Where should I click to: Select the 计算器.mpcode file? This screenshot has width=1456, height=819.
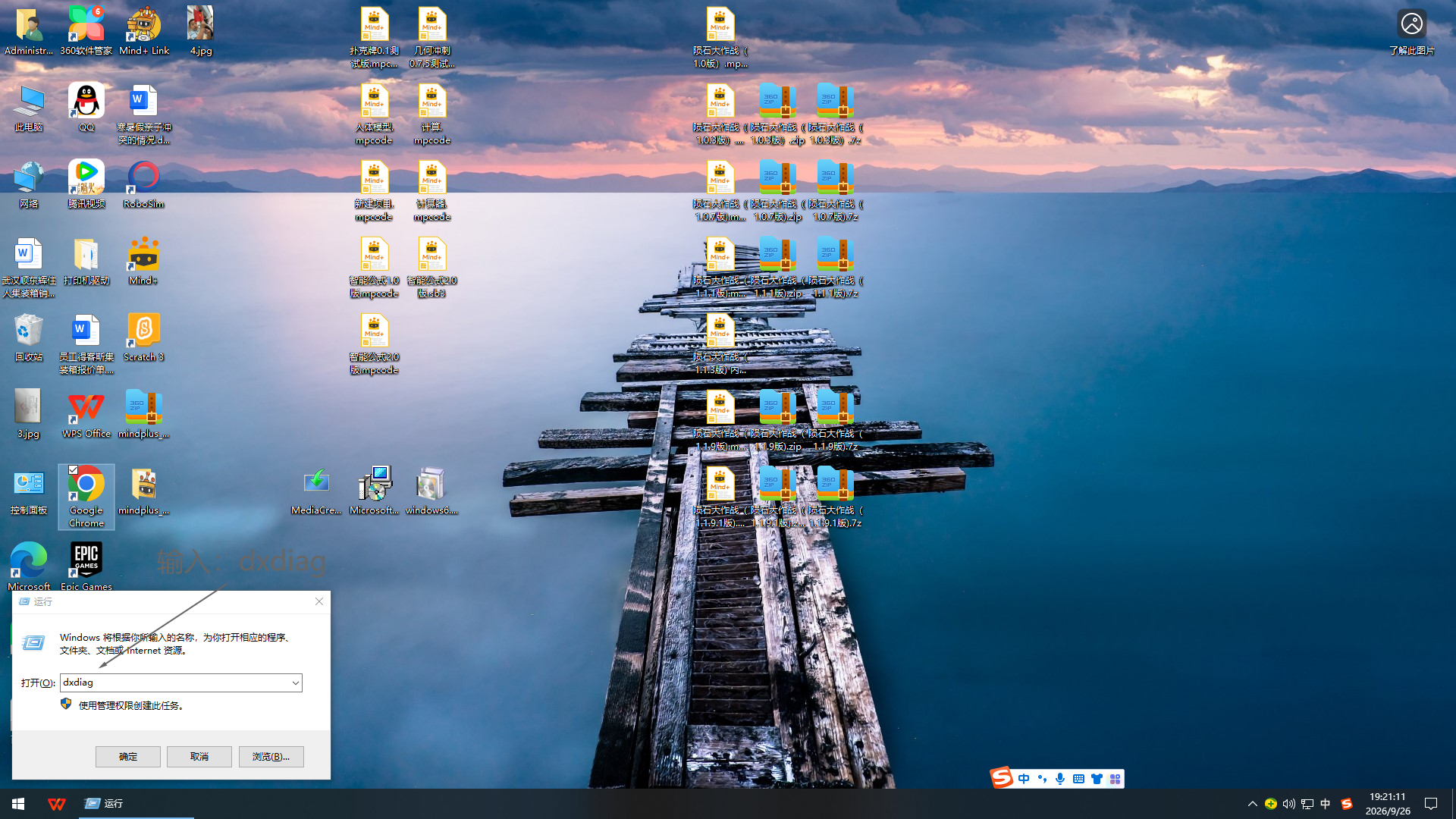click(432, 191)
